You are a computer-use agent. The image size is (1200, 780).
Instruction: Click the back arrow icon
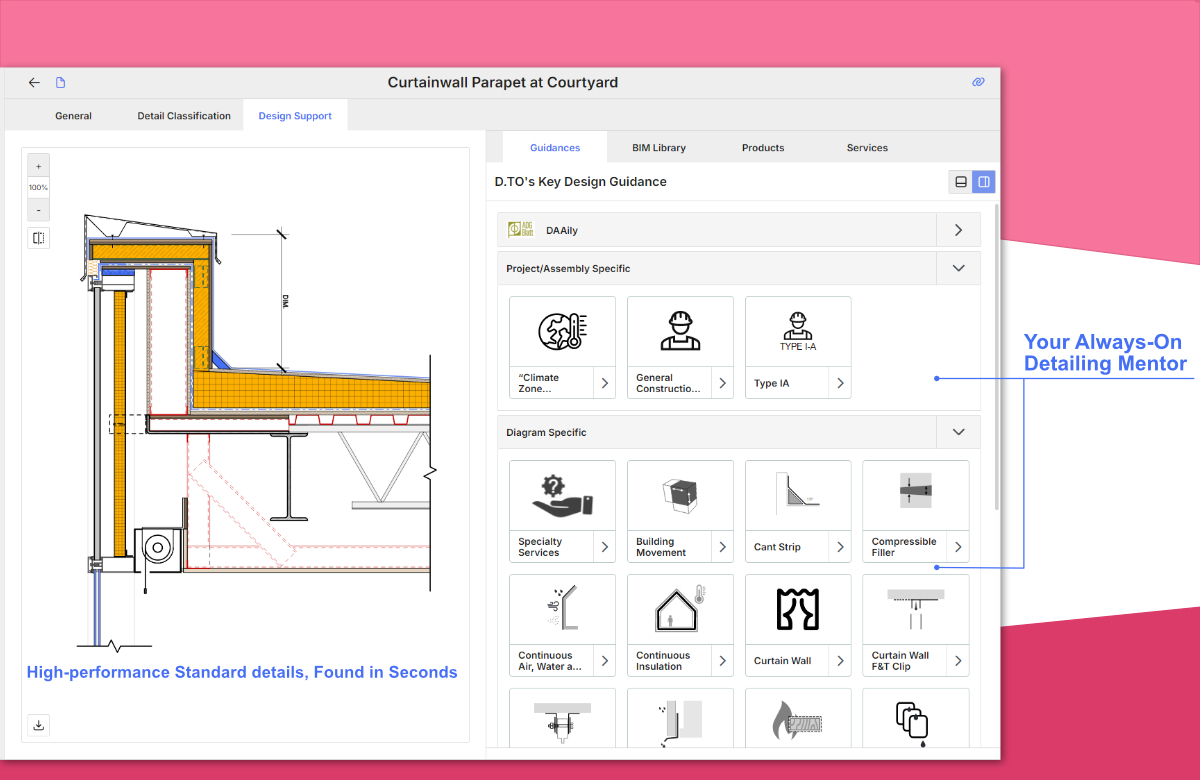(x=34, y=83)
